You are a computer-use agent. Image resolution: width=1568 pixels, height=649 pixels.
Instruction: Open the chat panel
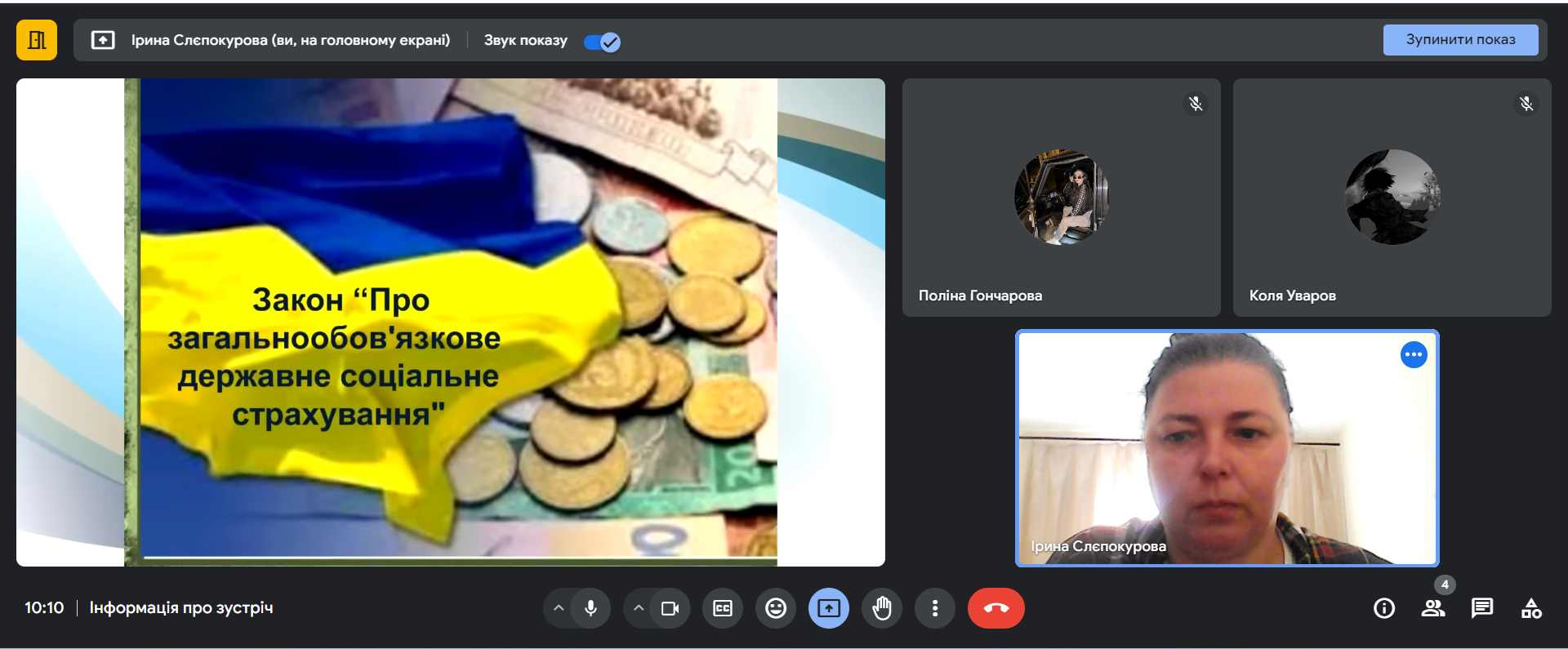pyautogui.click(x=1482, y=608)
